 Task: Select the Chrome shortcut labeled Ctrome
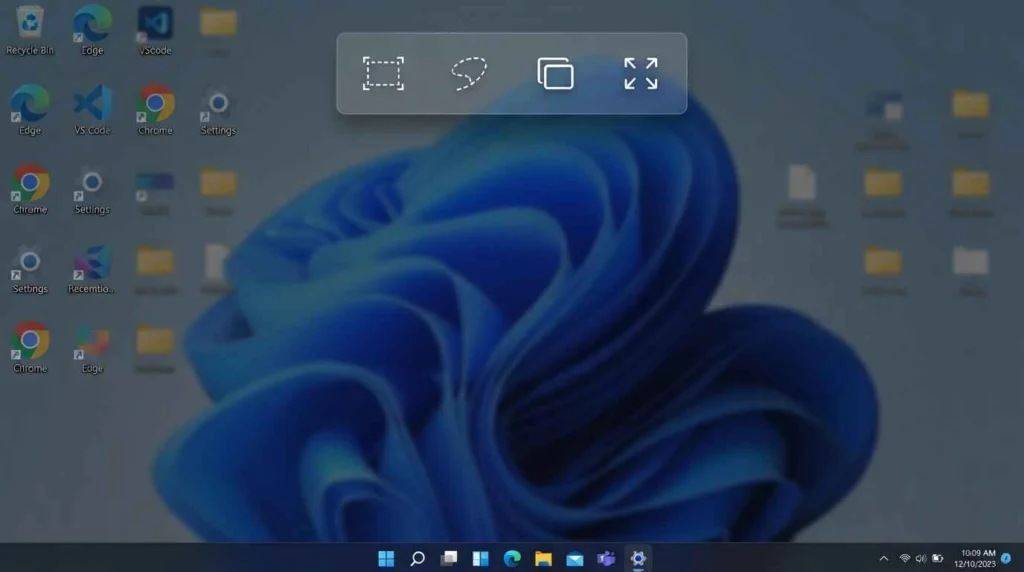pos(29,349)
